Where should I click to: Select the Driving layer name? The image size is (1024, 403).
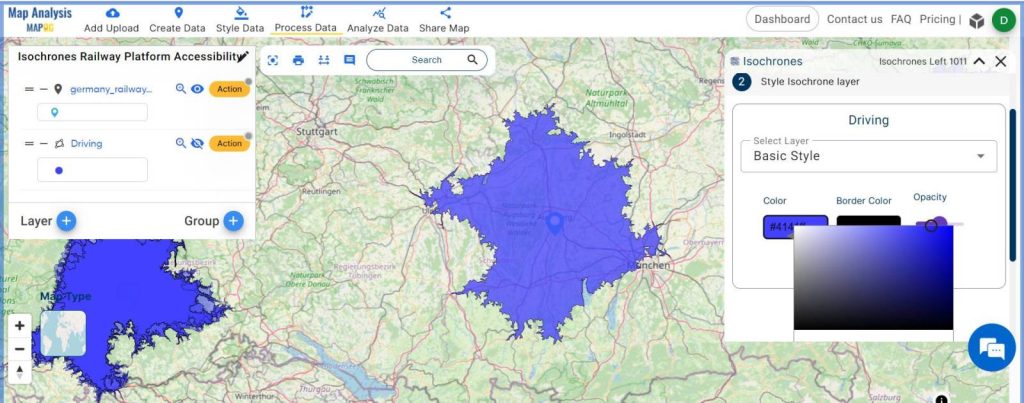tap(86, 144)
